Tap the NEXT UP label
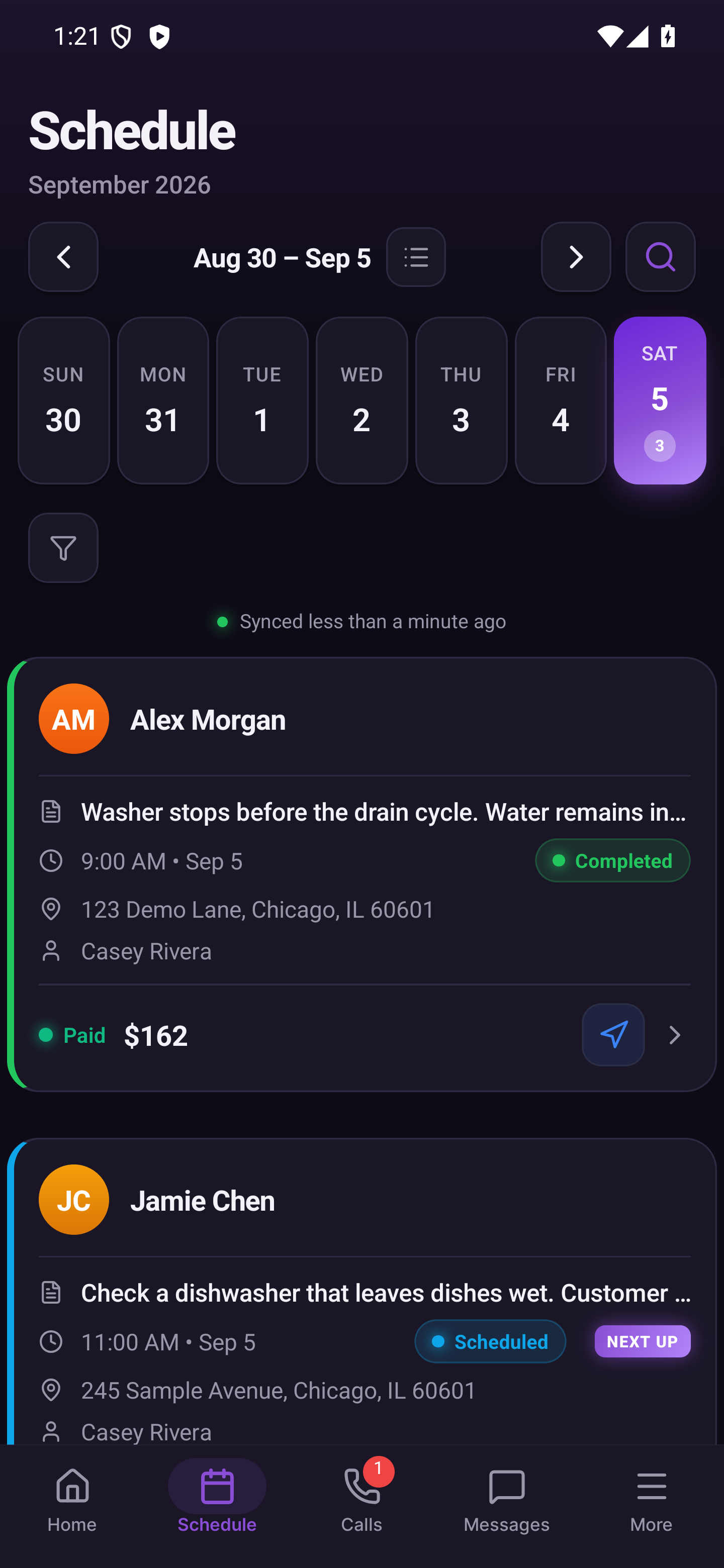This screenshot has height=1568, width=724. point(643,1341)
